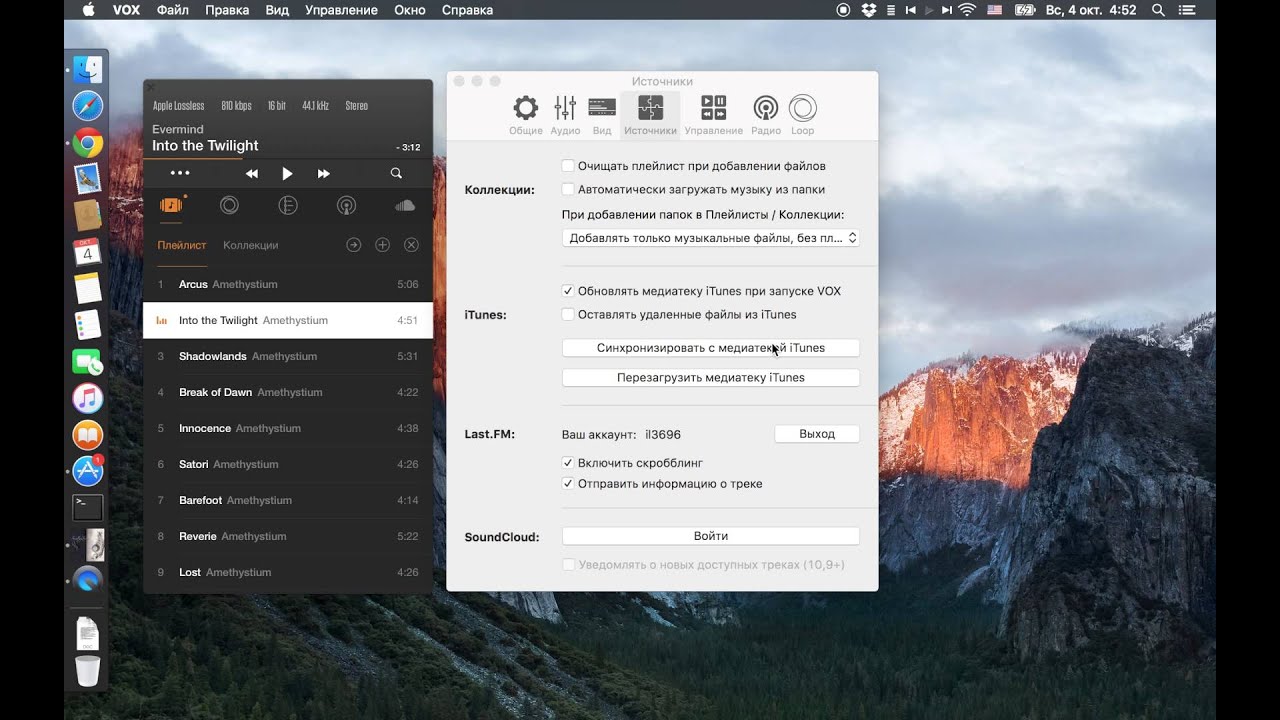Uncheck Отправить информацию о треке
1280x720 pixels.
(568, 484)
